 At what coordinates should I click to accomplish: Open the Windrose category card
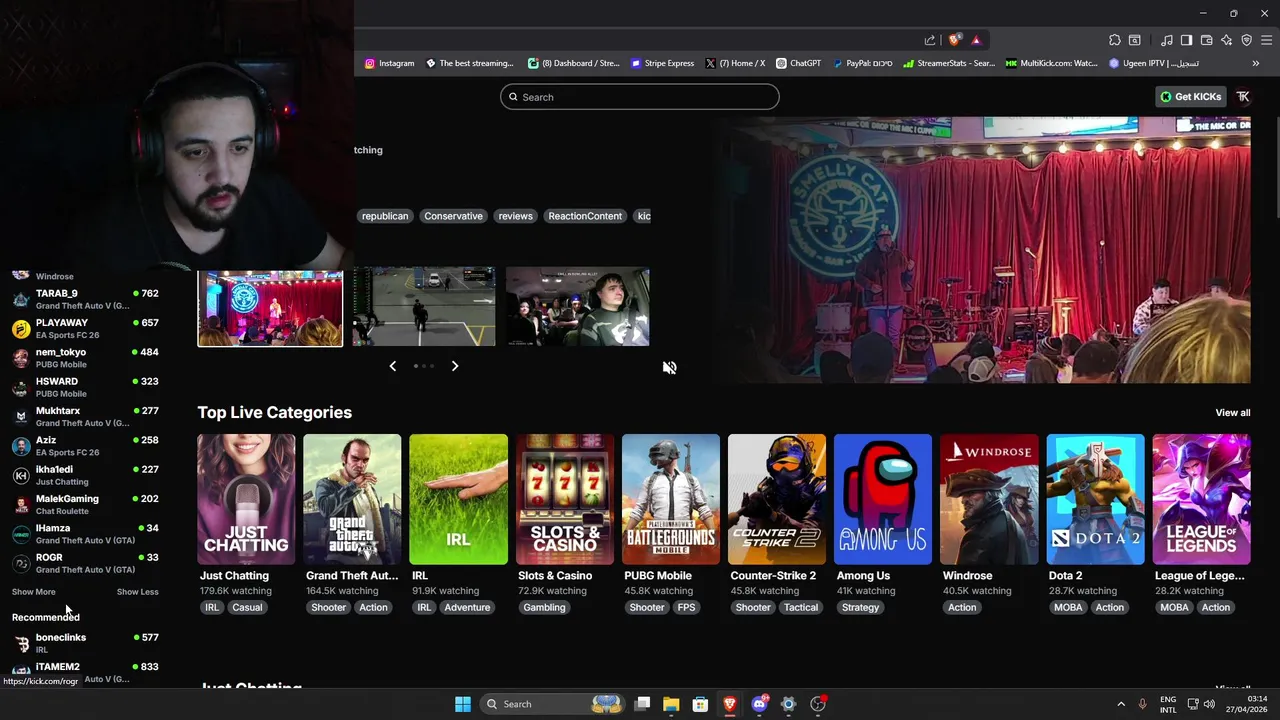[x=989, y=499]
